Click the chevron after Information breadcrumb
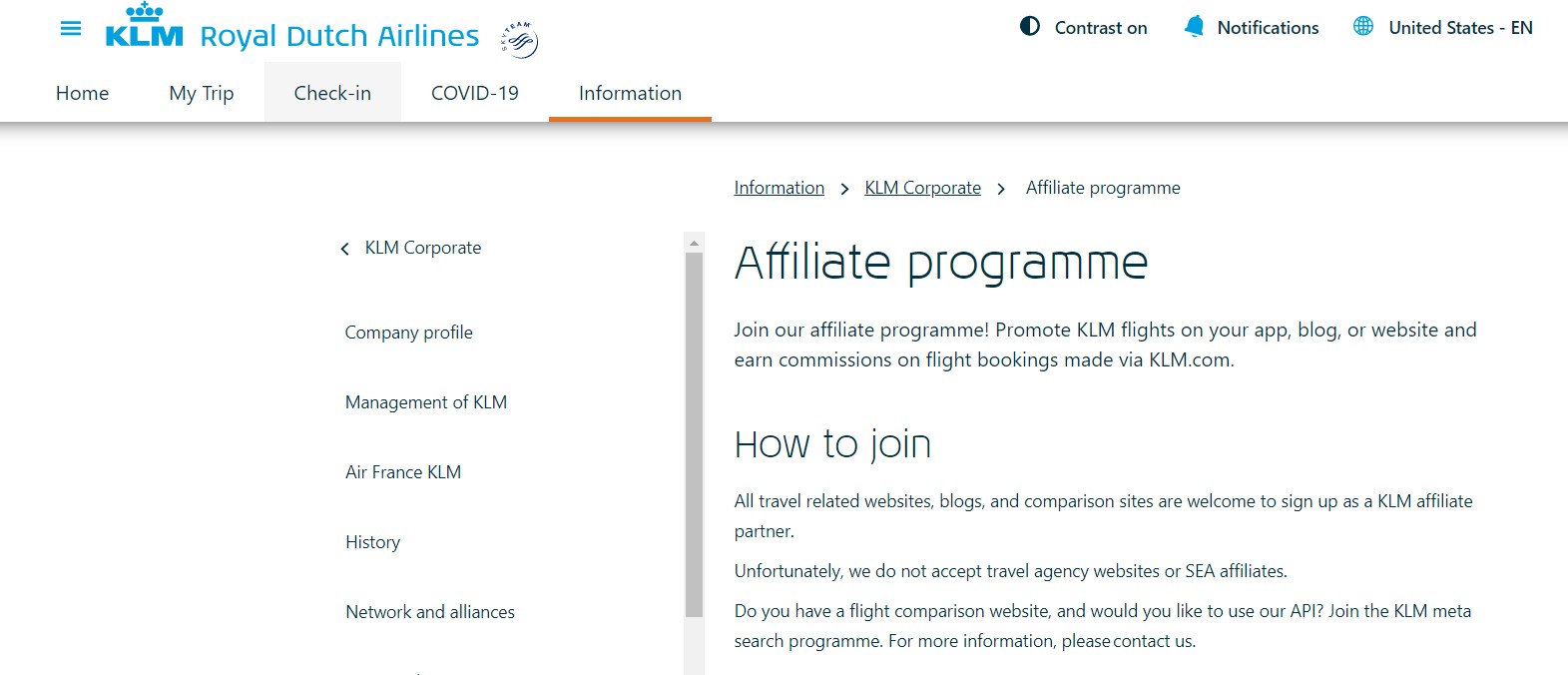The width and height of the screenshot is (1568, 675). click(x=844, y=188)
